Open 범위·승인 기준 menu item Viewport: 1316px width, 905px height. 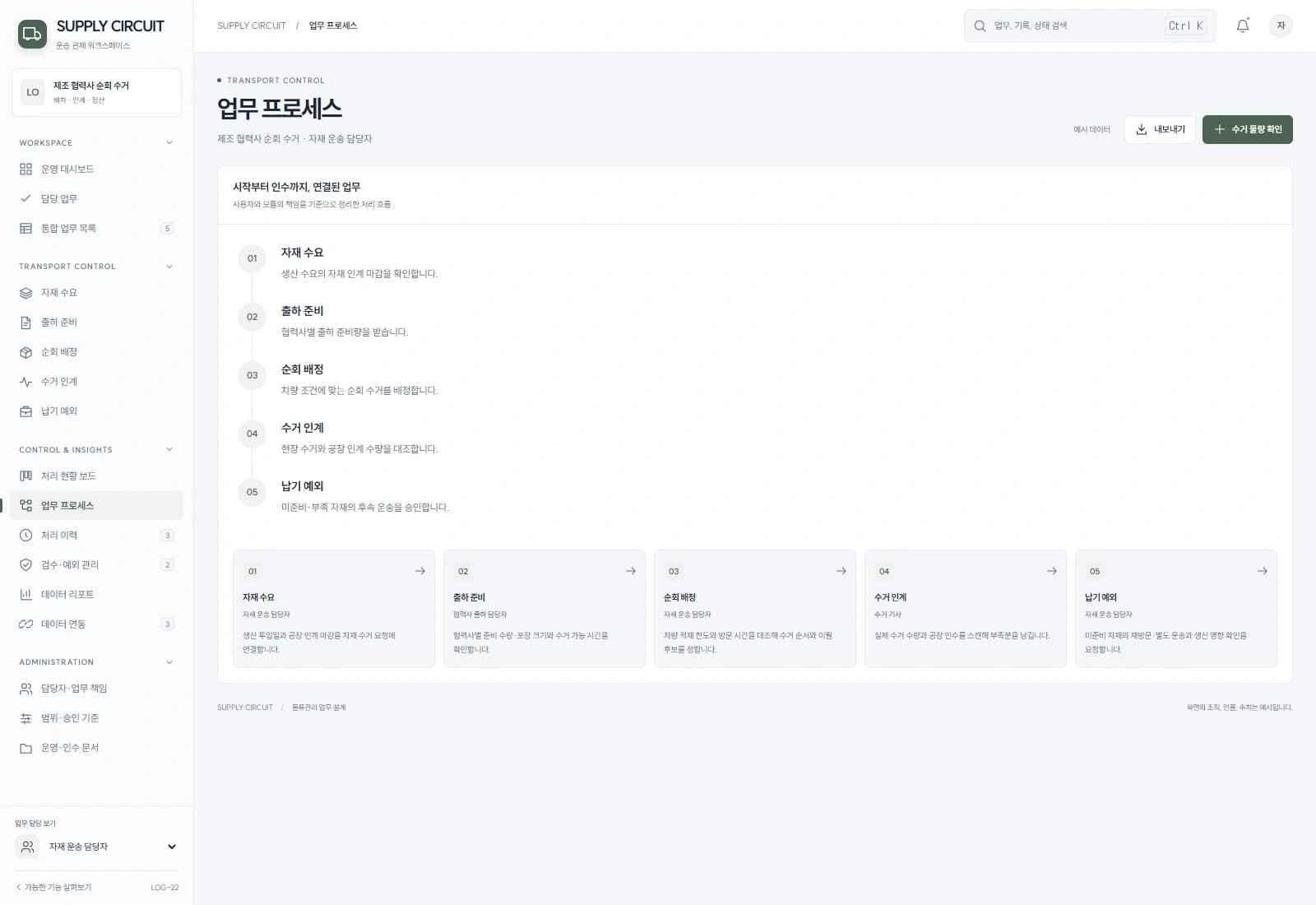coord(96,718)
